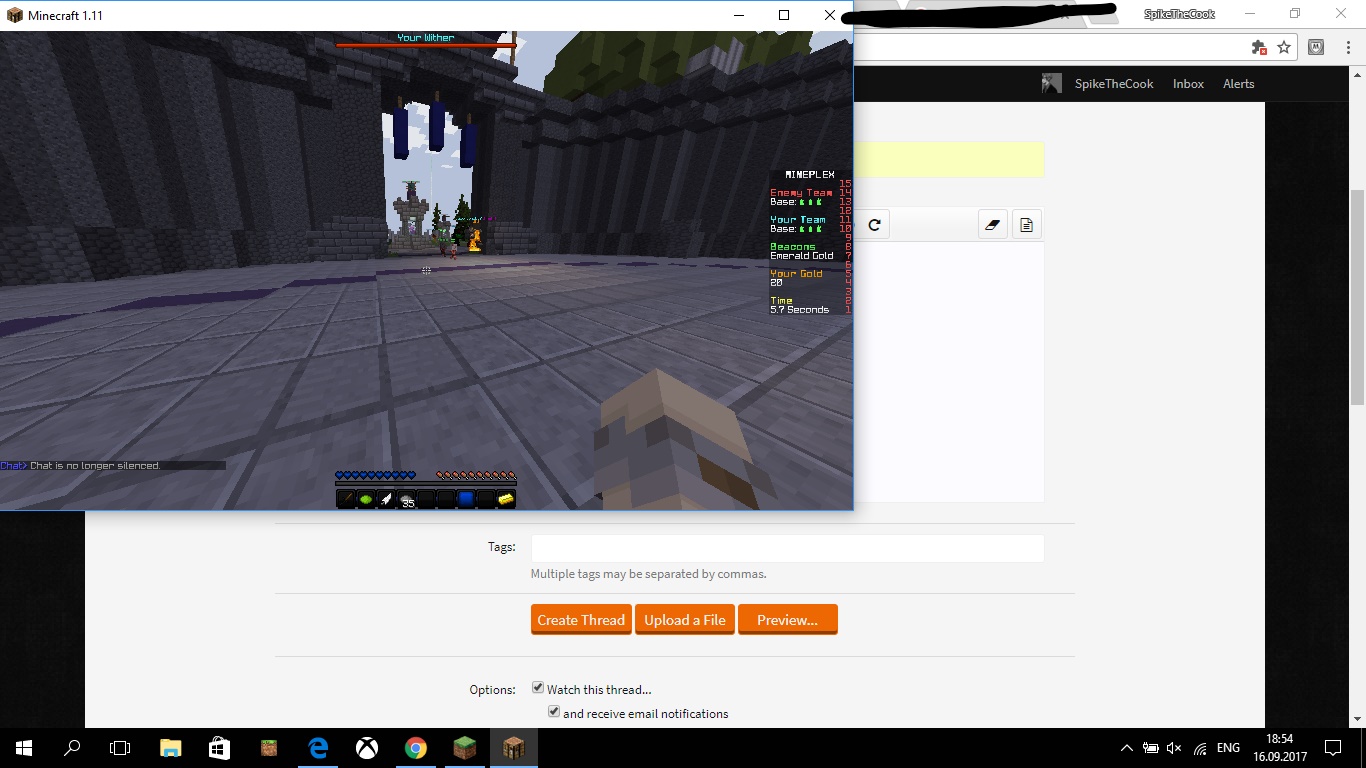Open Chrome's three-dot menu
This screenshot has width=1366, height=768.
tap(1348, 47)
